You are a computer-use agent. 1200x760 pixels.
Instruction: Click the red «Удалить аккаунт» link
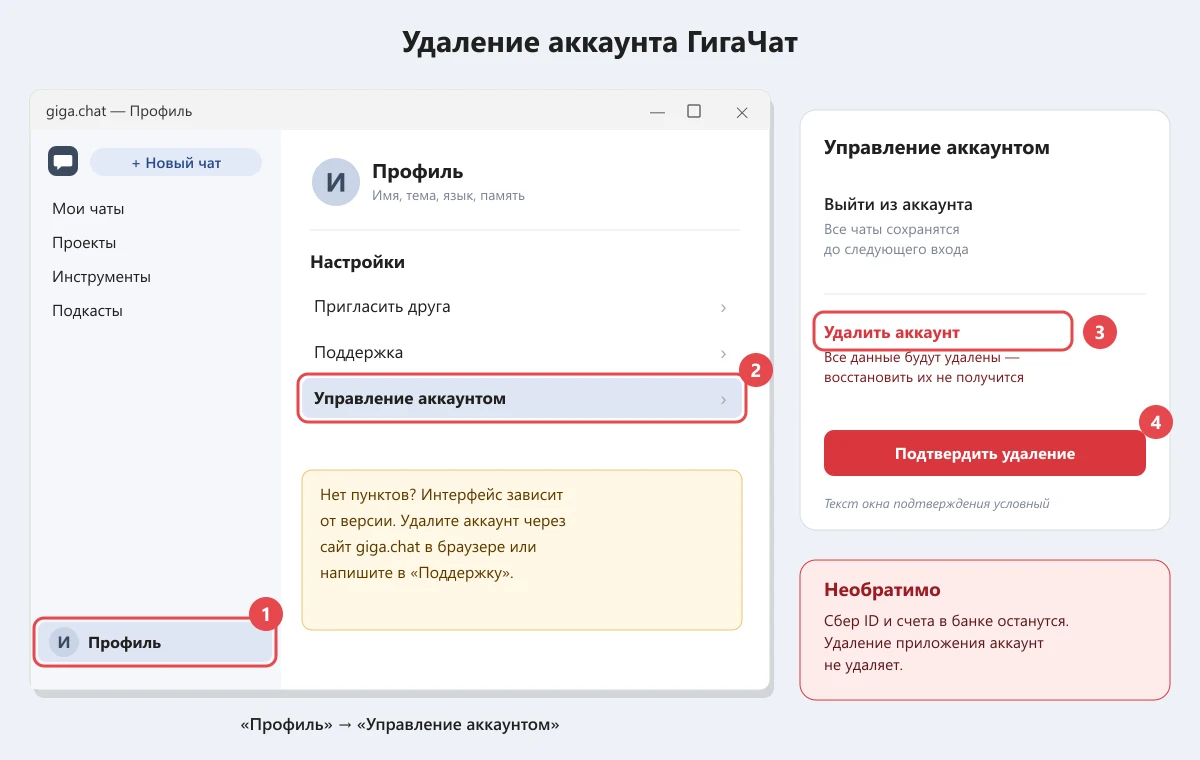tap(891, 332)
